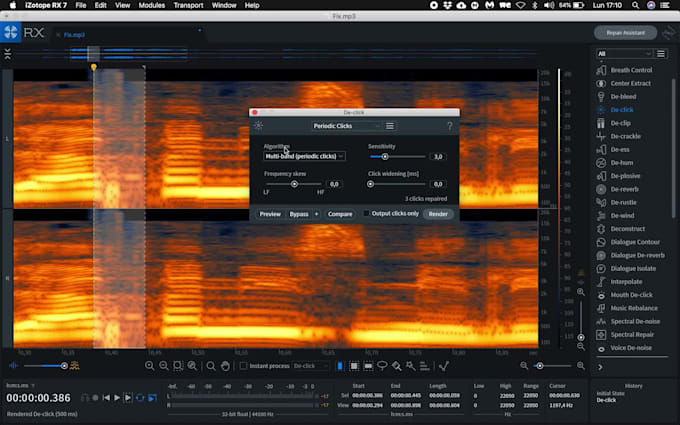
Task: Enable Instant process checkbox
Action: pyautogui.click(x=243, y=366)
